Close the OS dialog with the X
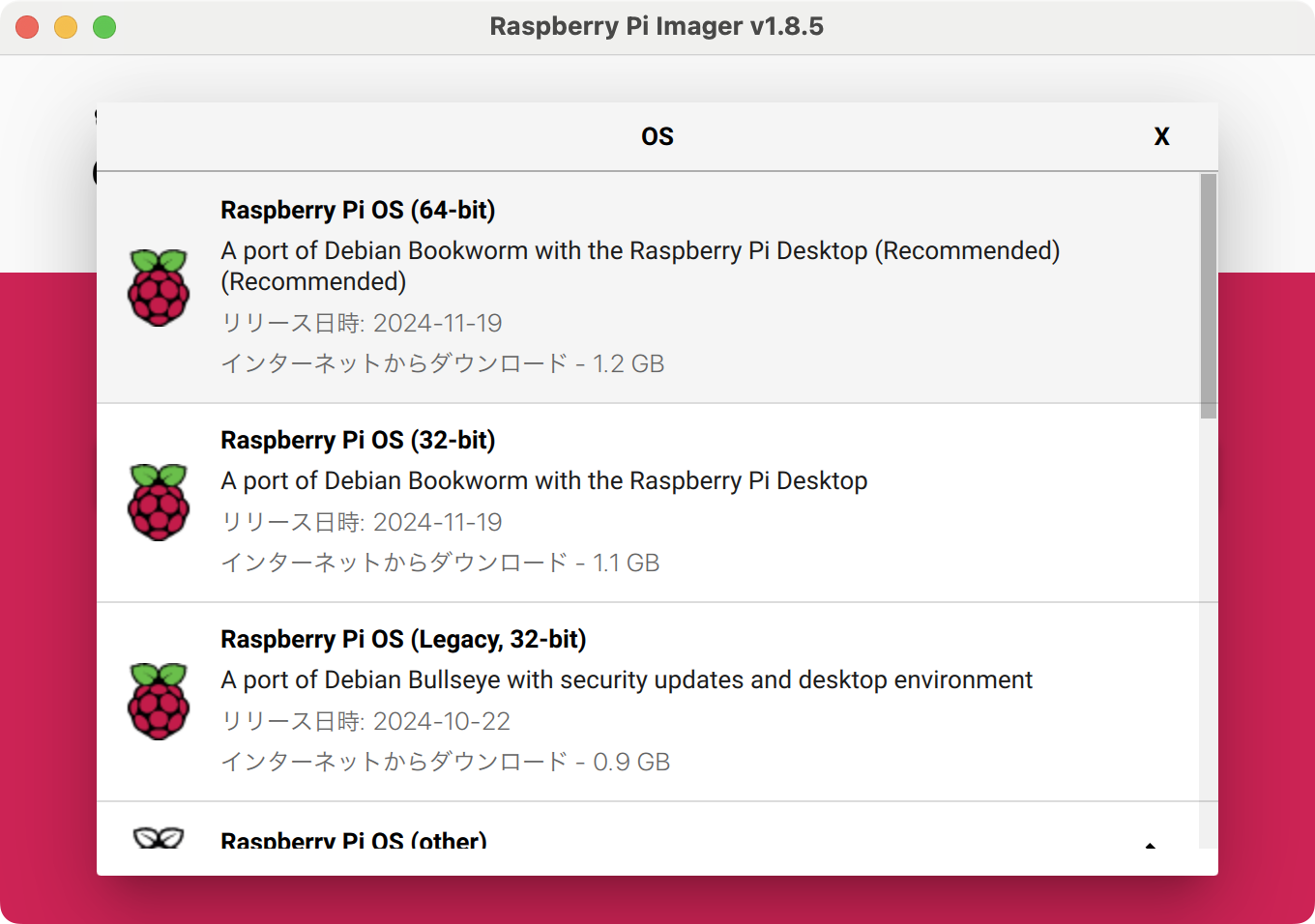1315x924 pixels. [x=1162, y=136]
